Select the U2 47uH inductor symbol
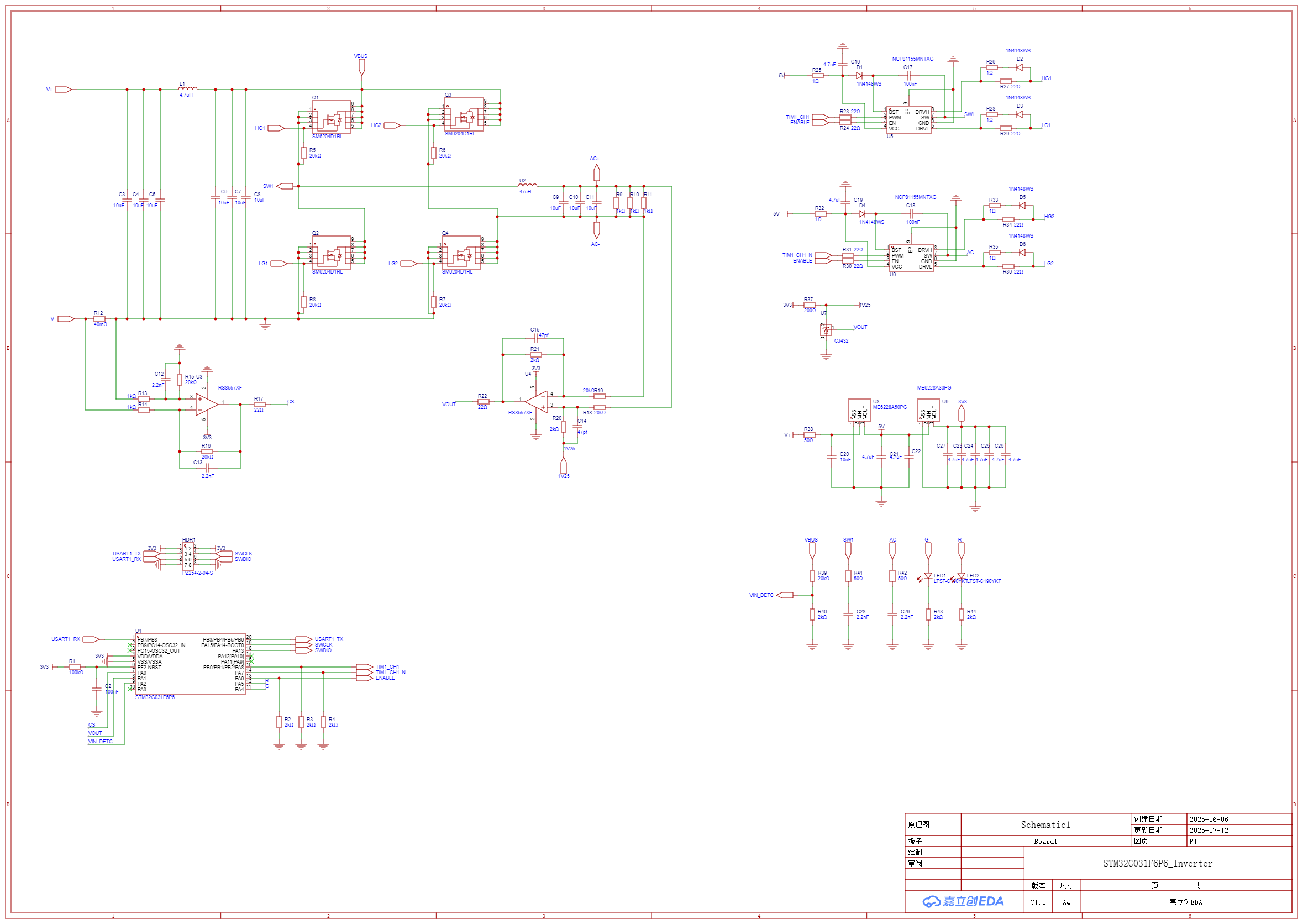 [528, 185]
